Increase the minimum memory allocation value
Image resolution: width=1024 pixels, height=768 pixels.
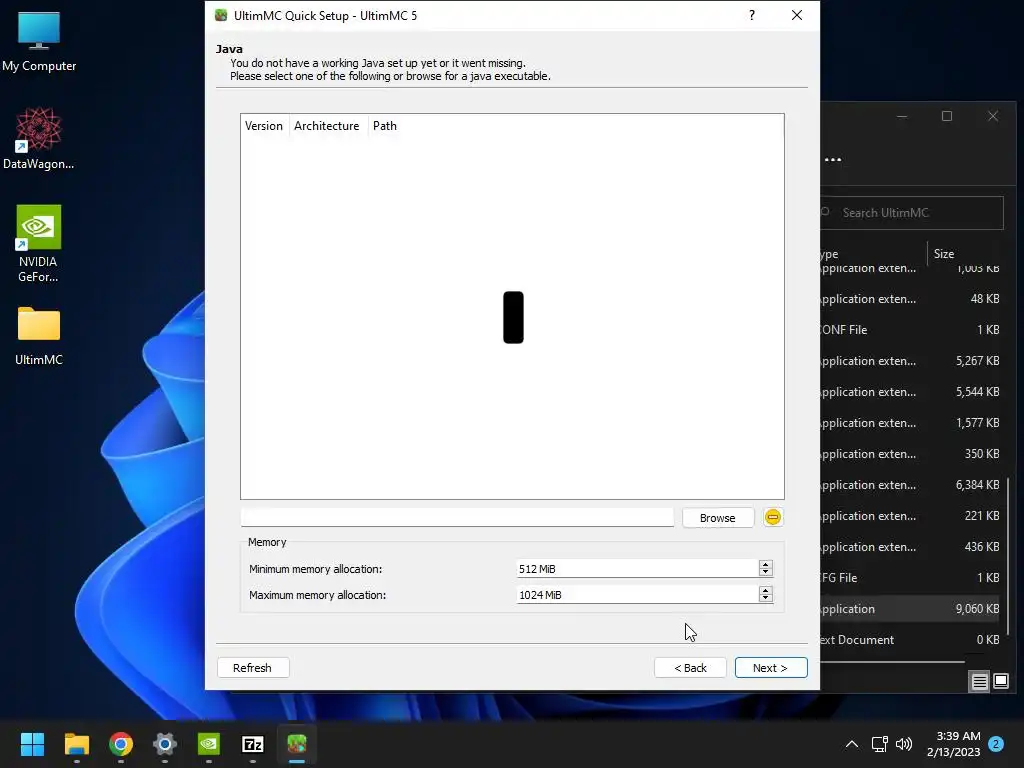click(x=766, y=564)
